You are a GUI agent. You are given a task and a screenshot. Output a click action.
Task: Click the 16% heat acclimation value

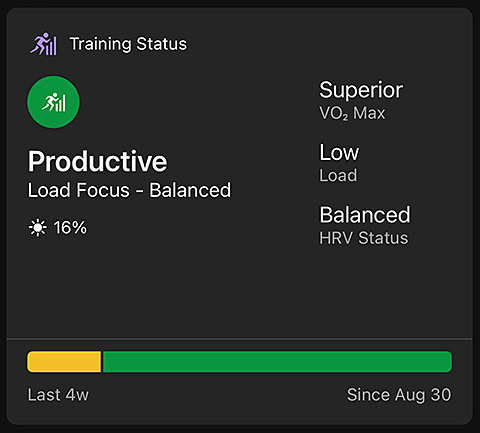point(70,228)
